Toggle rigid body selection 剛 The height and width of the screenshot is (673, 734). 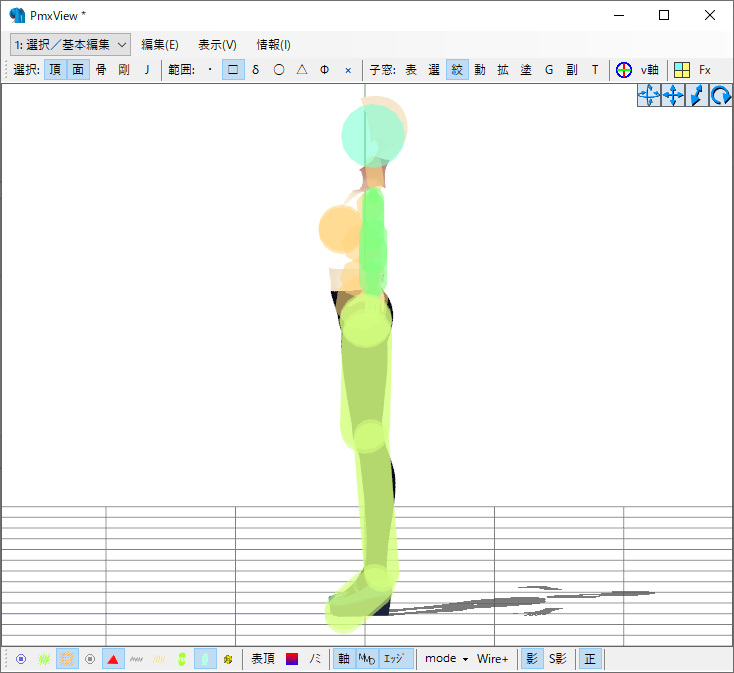(x=124, y=70)
